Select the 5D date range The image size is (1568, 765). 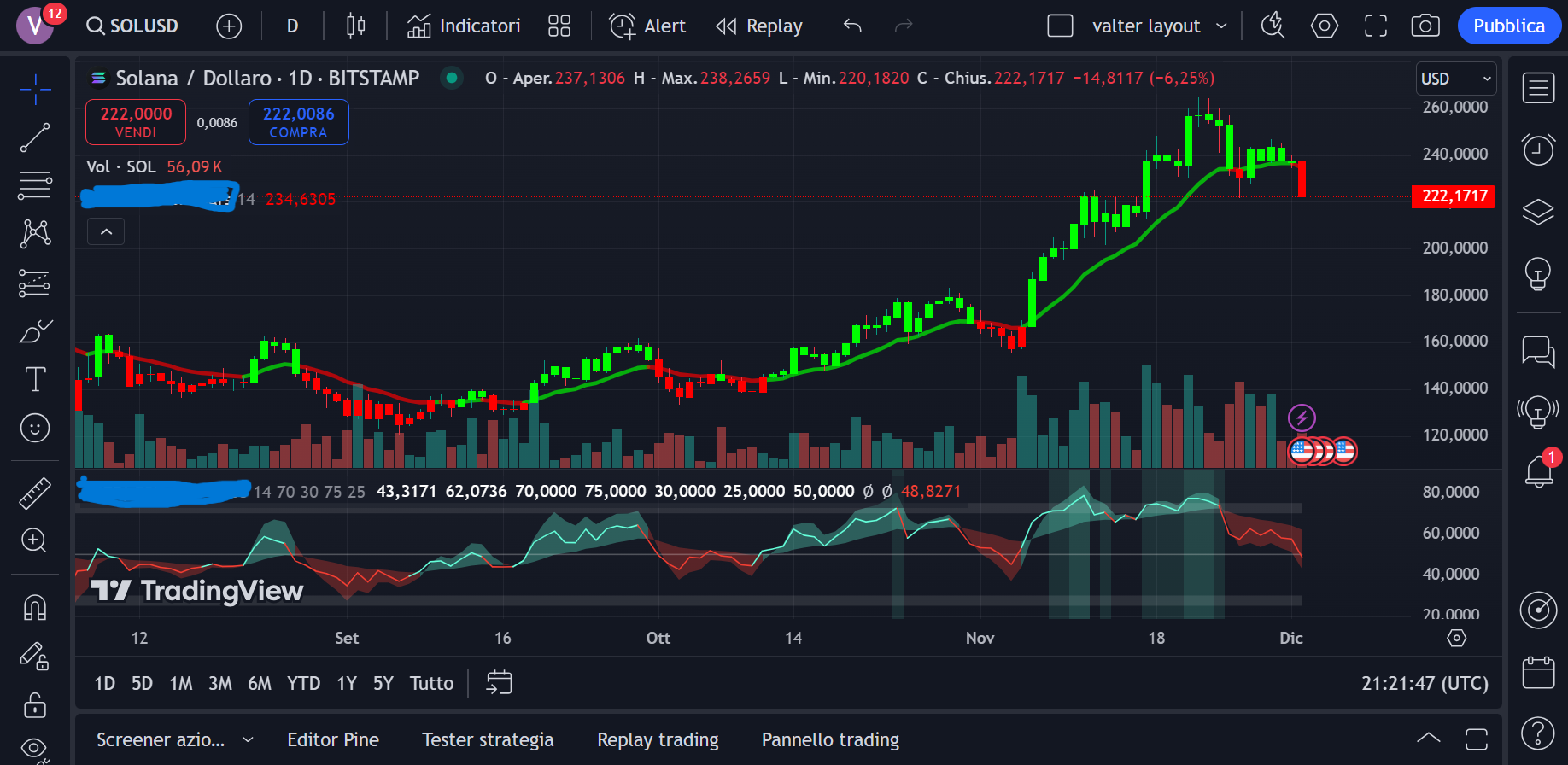click(142, 683)
